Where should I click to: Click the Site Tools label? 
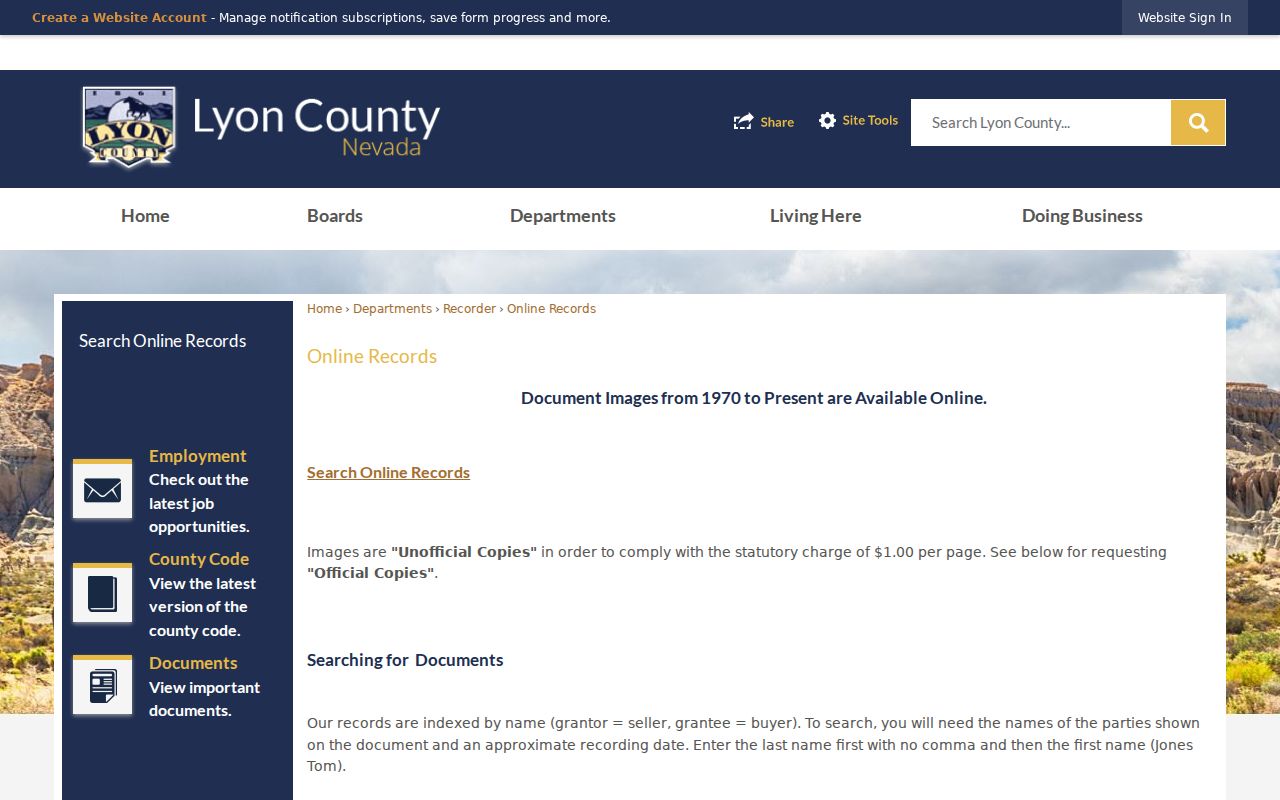(x=870, y=120)
